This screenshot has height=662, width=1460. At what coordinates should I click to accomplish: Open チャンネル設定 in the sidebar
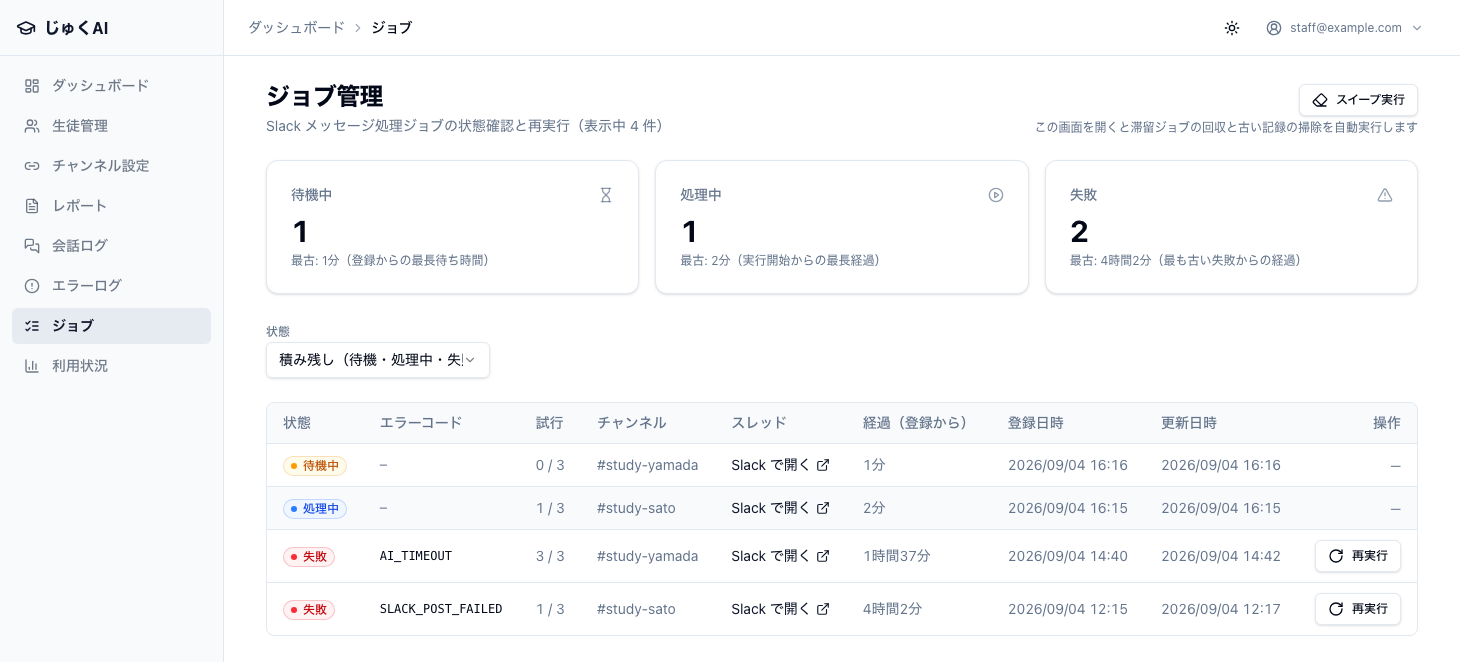tap(111, 166)
